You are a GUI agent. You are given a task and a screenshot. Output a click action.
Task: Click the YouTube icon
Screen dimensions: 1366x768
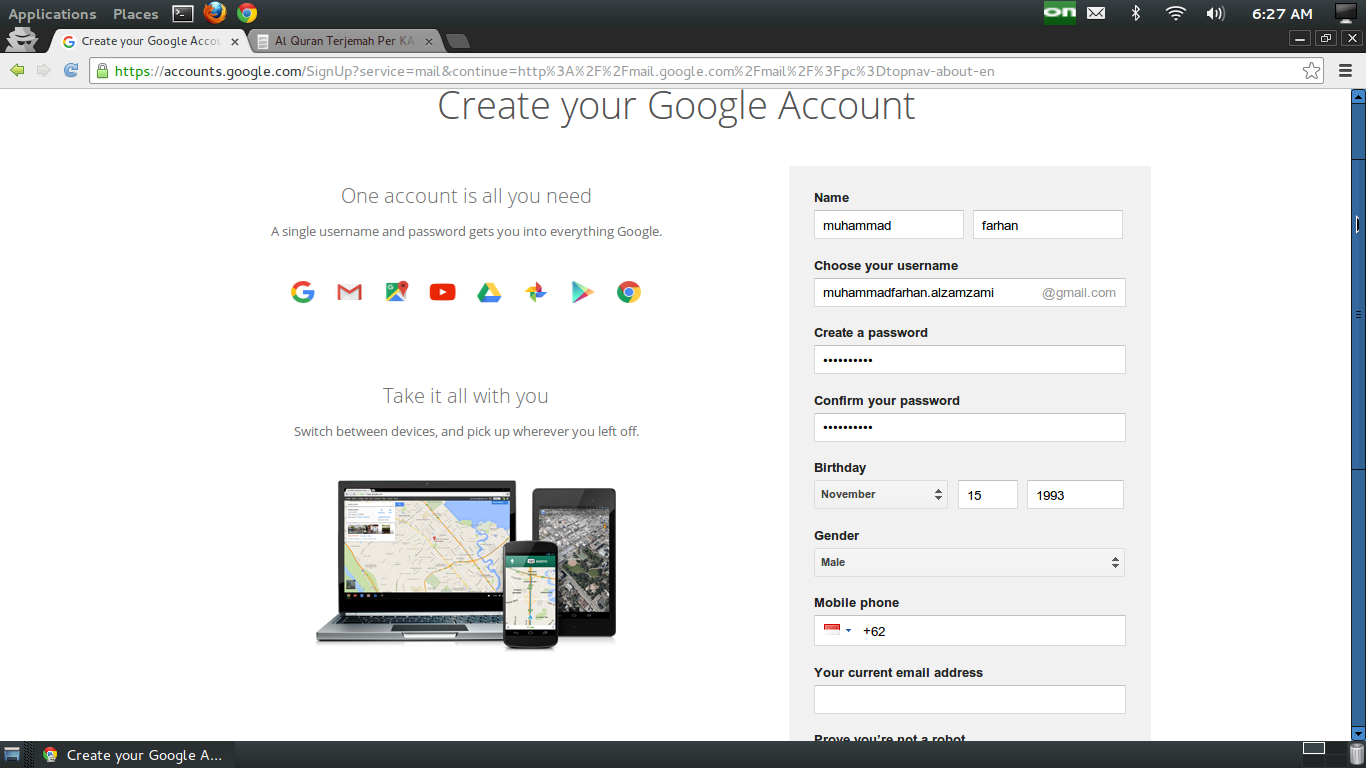pos(442,292)
